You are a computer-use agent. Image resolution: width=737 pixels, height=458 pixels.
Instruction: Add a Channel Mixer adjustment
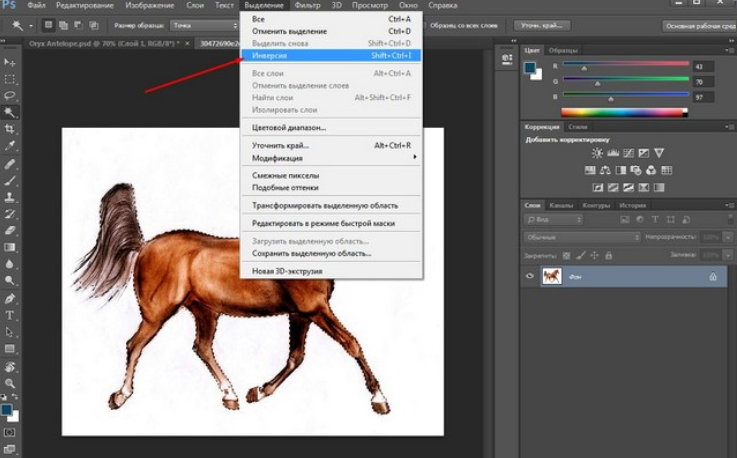coord(651,170)
